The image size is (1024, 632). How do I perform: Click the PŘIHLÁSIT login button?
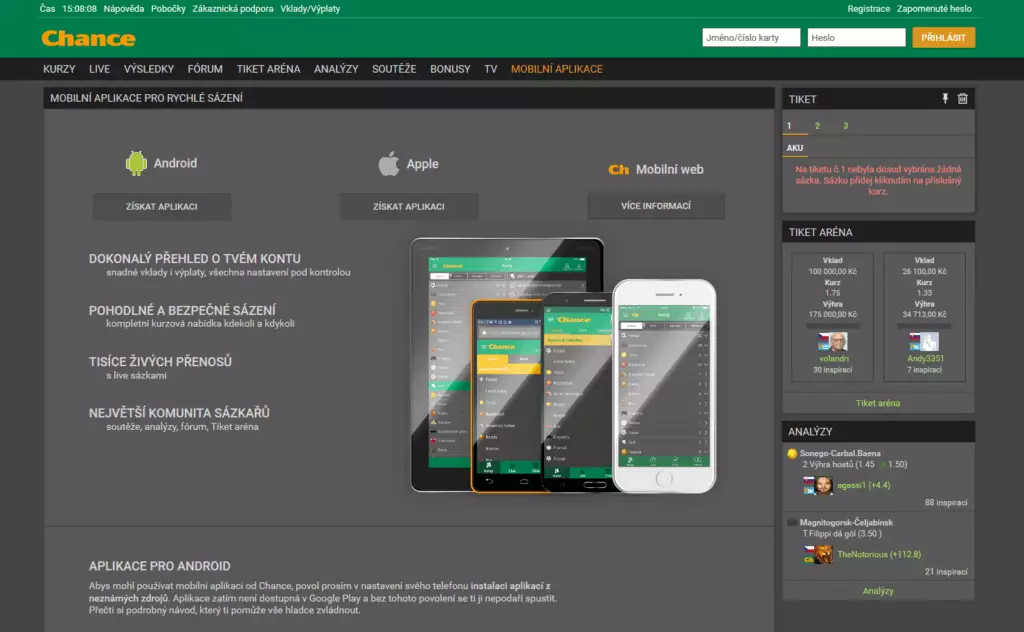944,38
